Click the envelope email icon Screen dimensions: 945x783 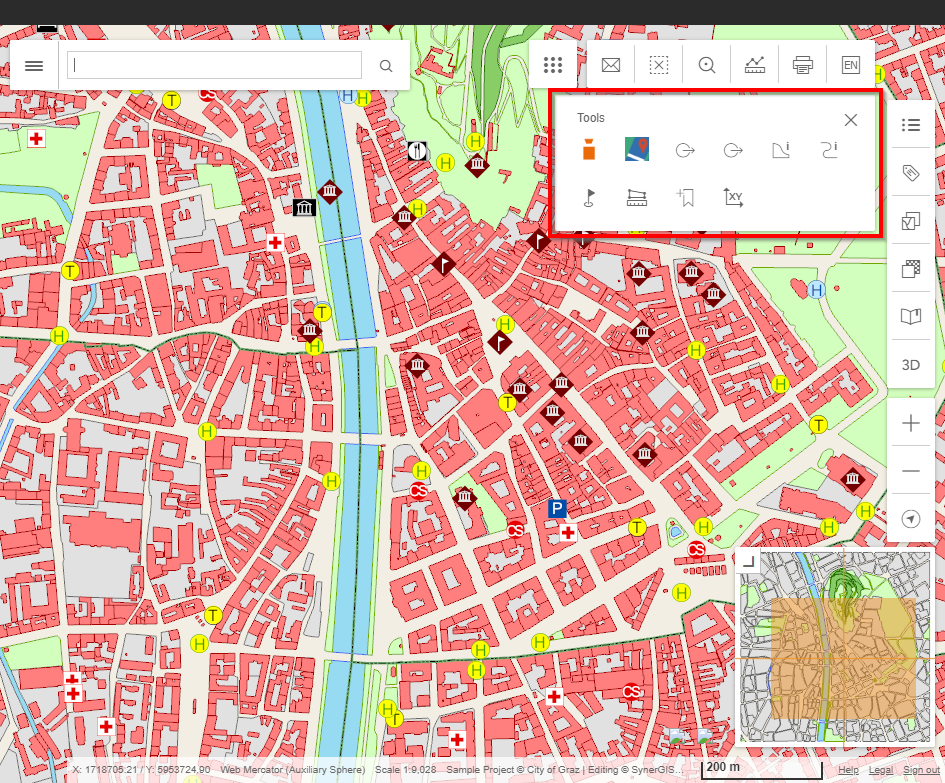[x=611, y=66]
